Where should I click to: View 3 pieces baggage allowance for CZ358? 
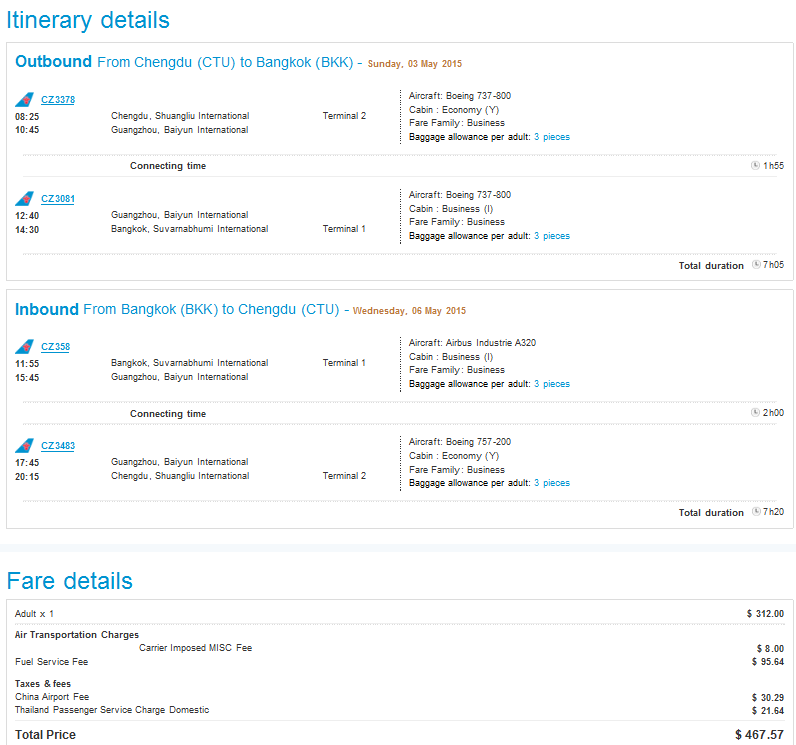(551, 384)
